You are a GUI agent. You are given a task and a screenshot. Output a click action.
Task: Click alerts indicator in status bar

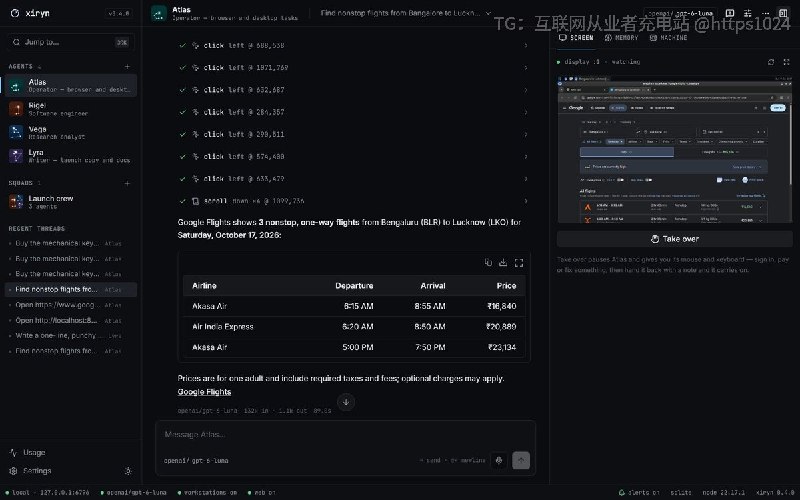[x=639, y=493]
